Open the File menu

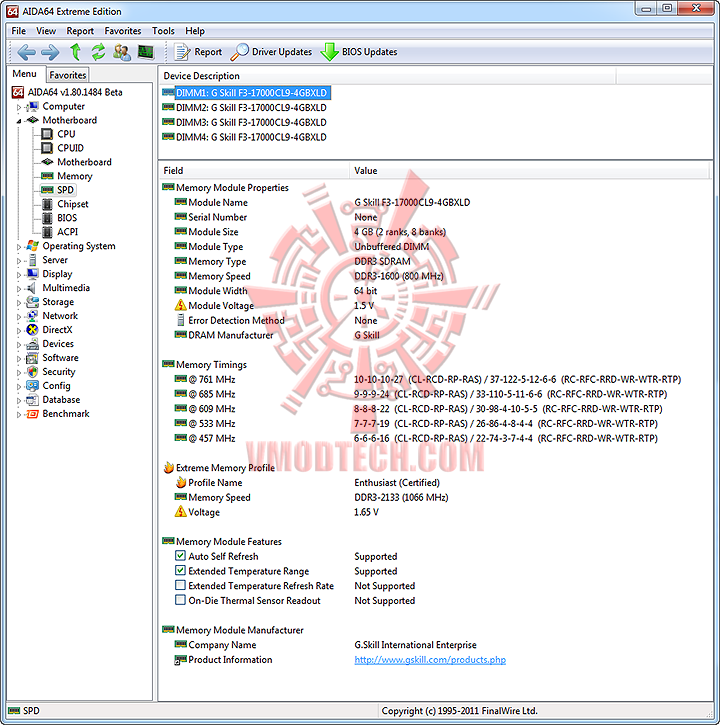point(18,31)
